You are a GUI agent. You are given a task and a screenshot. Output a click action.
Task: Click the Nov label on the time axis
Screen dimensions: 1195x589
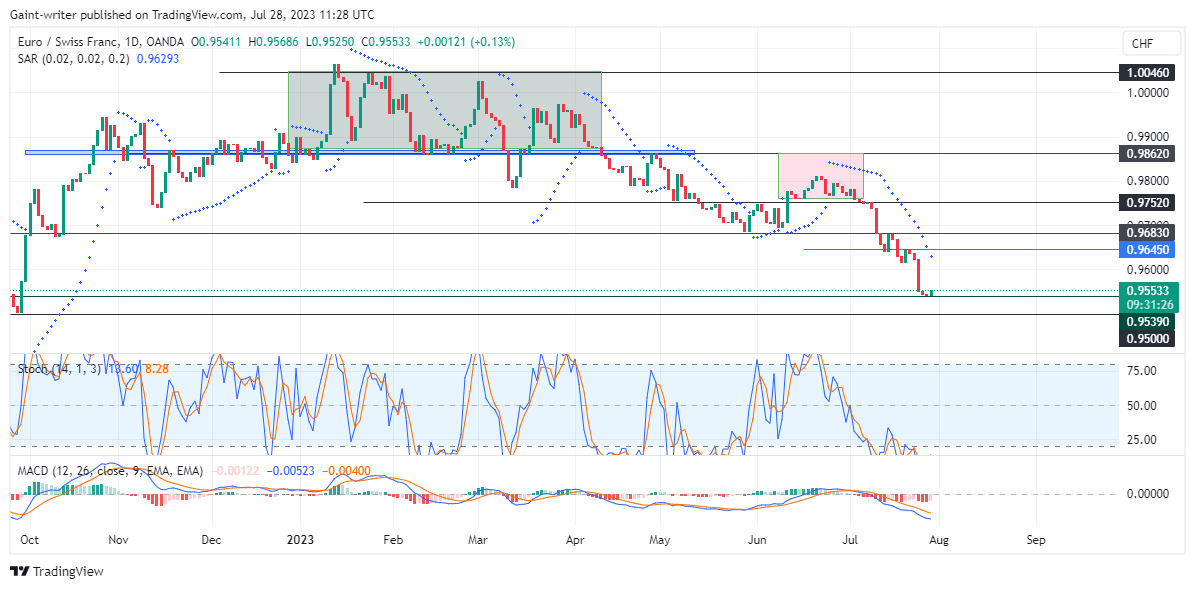pos(118,539)
